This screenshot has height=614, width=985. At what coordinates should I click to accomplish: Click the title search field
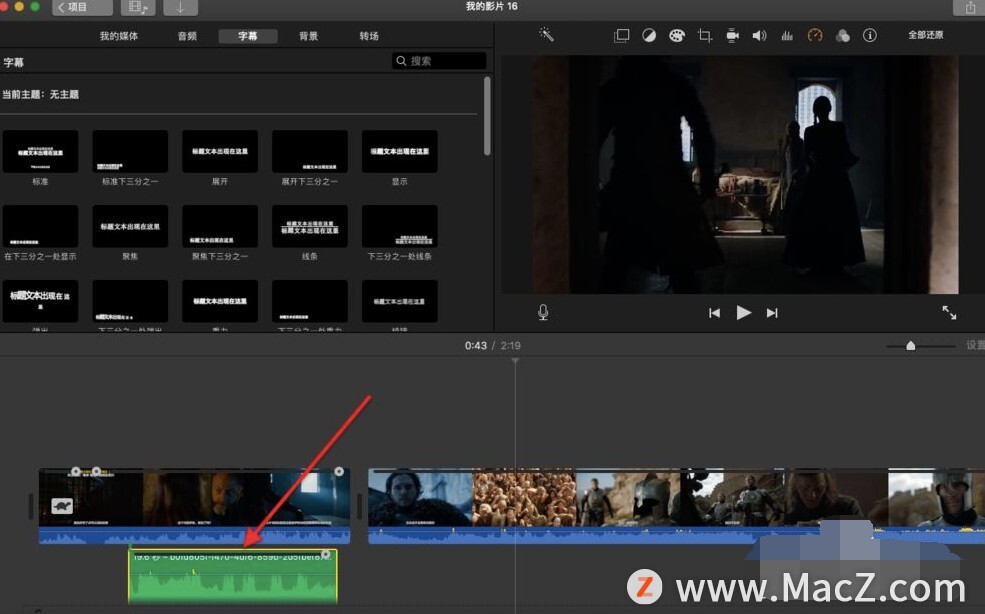click(x=438, y=60)
